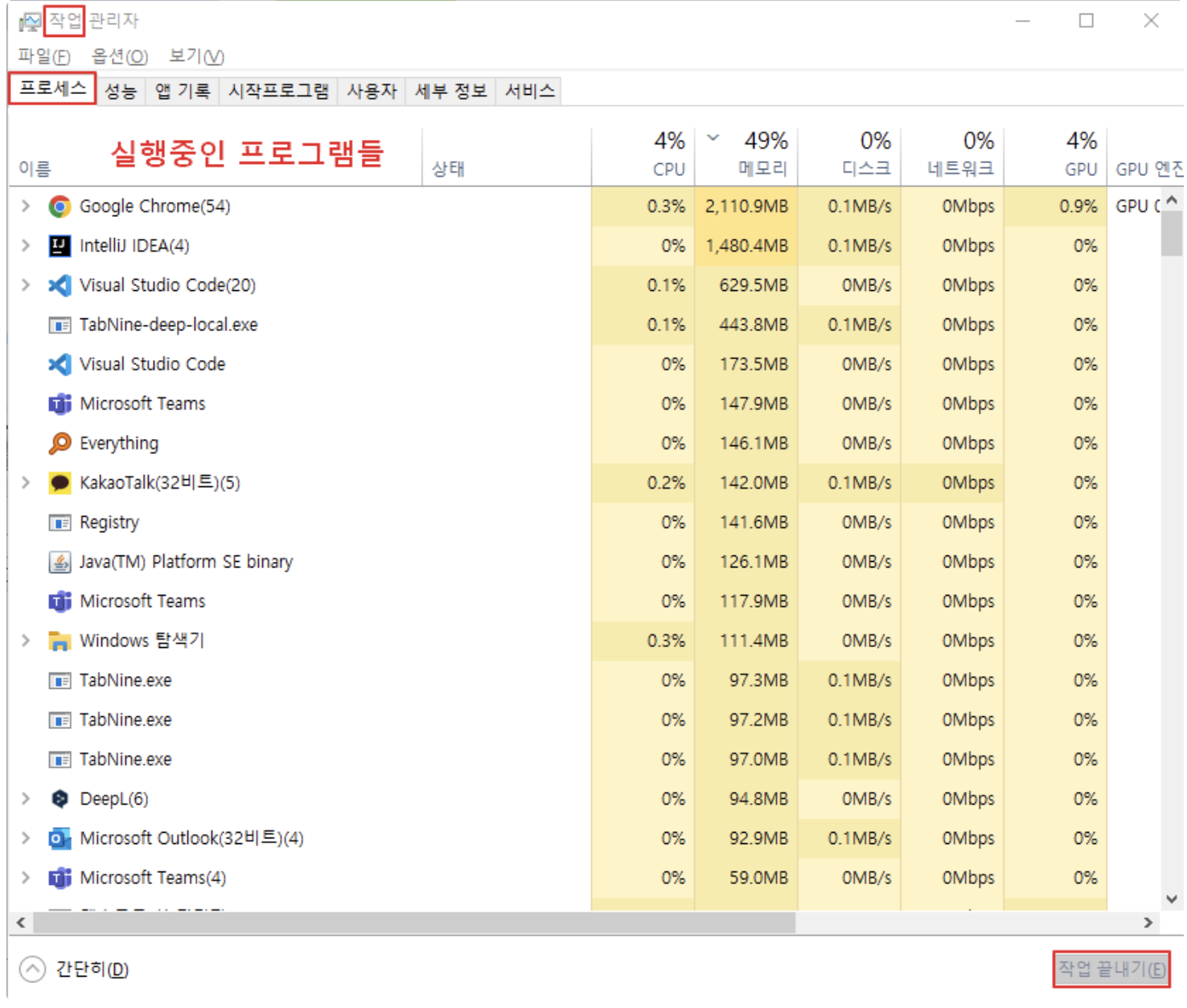Expand the IntelliJ IDEA(4) process group
This screenshot has height=1008, width=1187.
26,246
